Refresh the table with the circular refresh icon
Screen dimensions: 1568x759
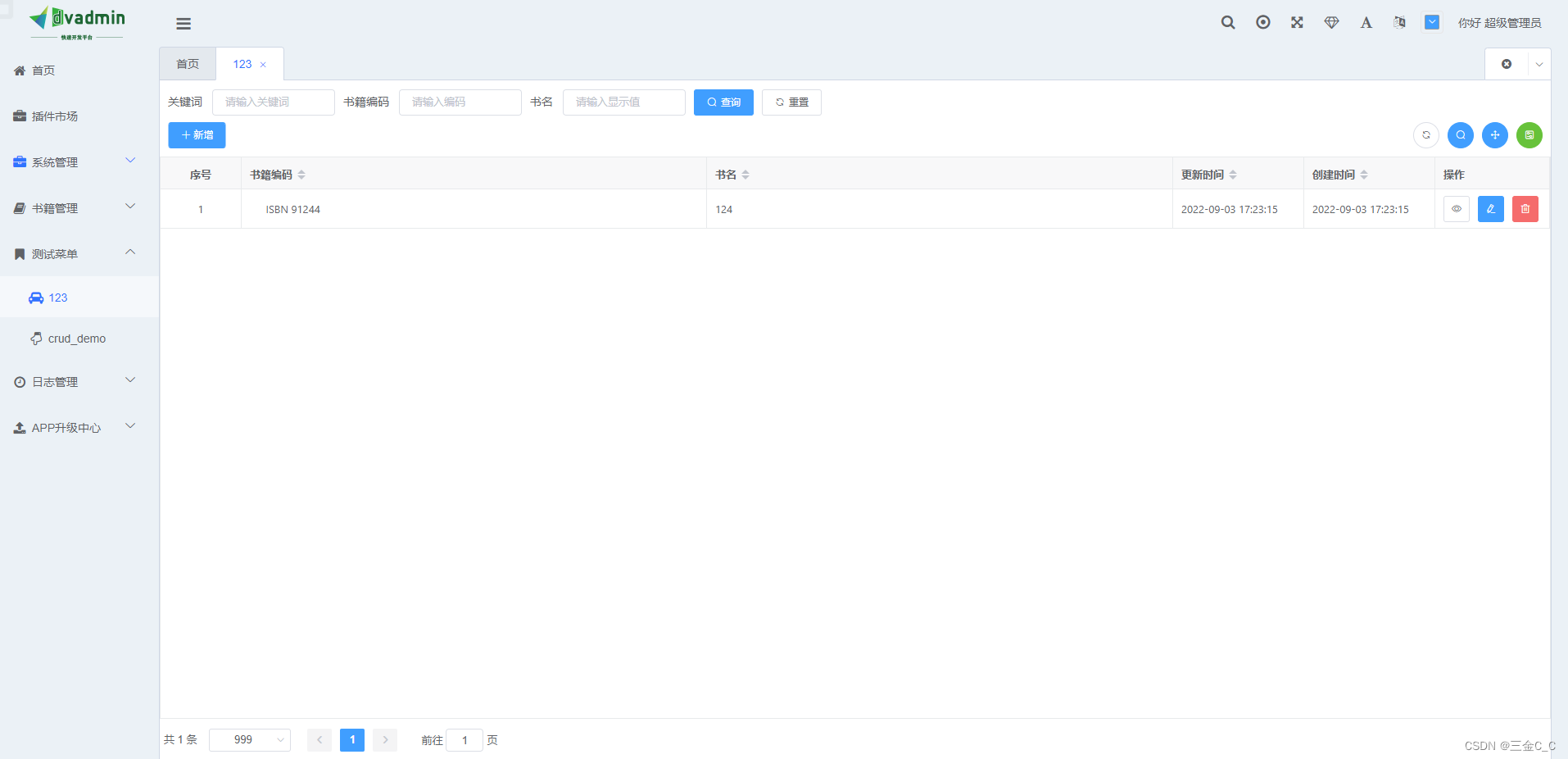tap(1426, 135)
